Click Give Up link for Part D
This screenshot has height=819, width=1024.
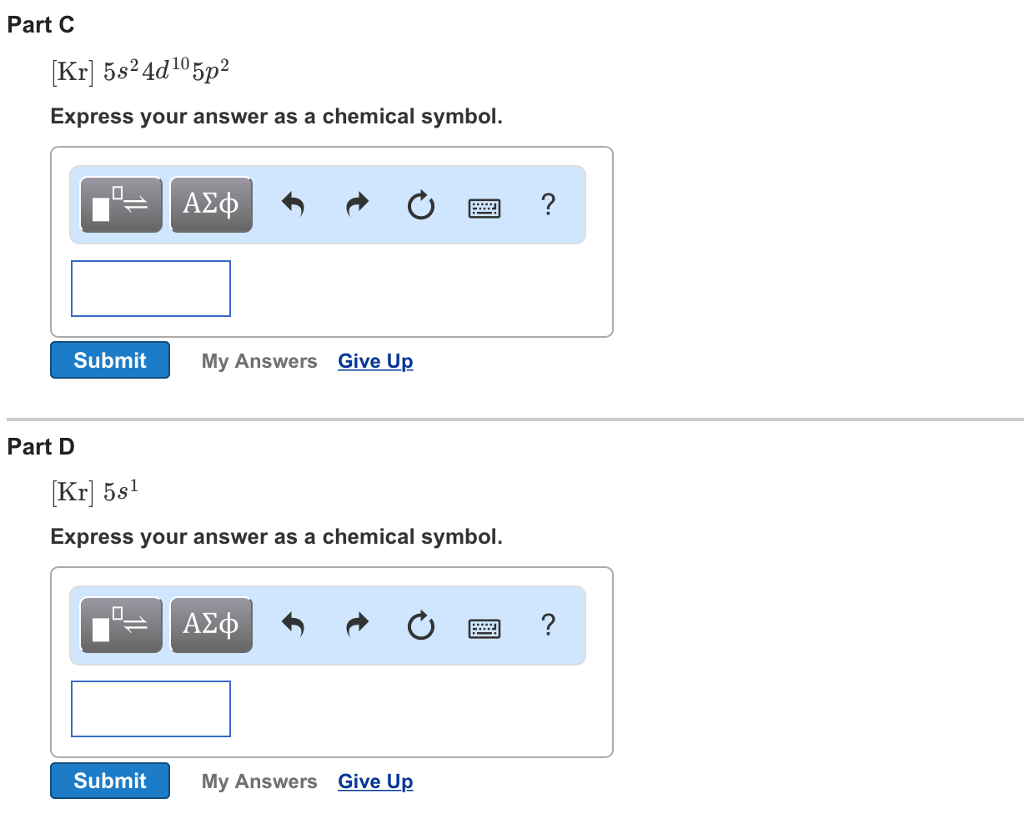pyautogui.click(x=375, y=781)
